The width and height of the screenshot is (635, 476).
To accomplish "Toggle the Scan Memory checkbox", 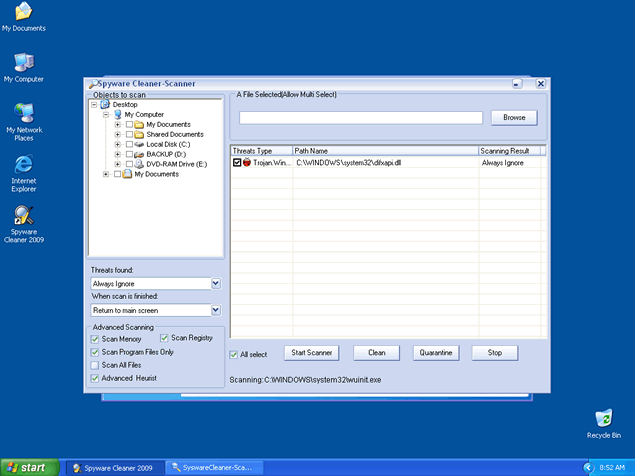I will pyautogui.click(x=94, y=340).
